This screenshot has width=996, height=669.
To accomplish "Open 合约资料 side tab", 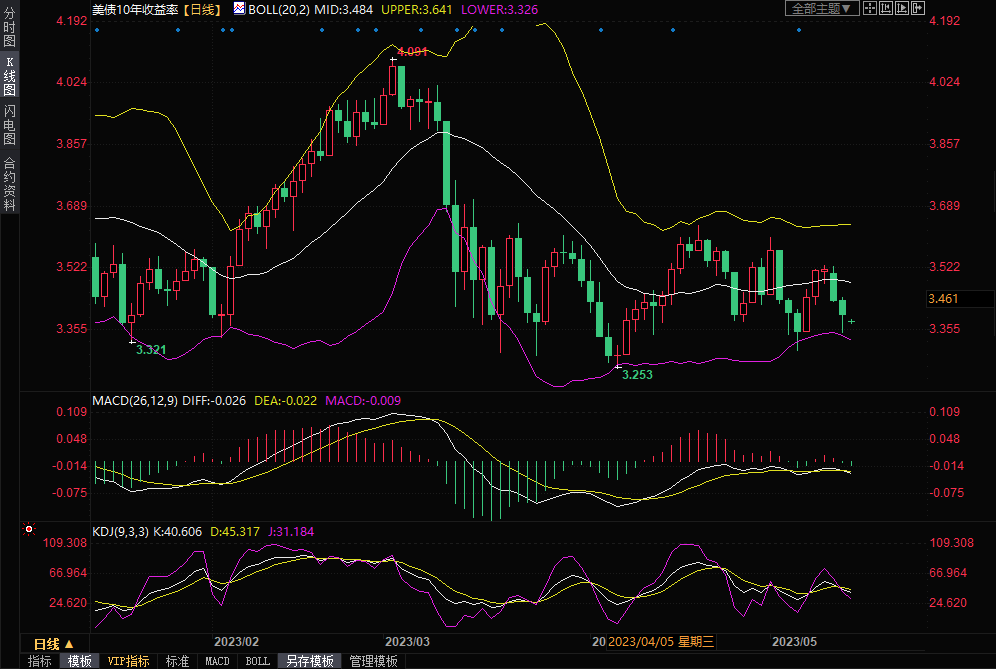I will click(x=9, y=184).
